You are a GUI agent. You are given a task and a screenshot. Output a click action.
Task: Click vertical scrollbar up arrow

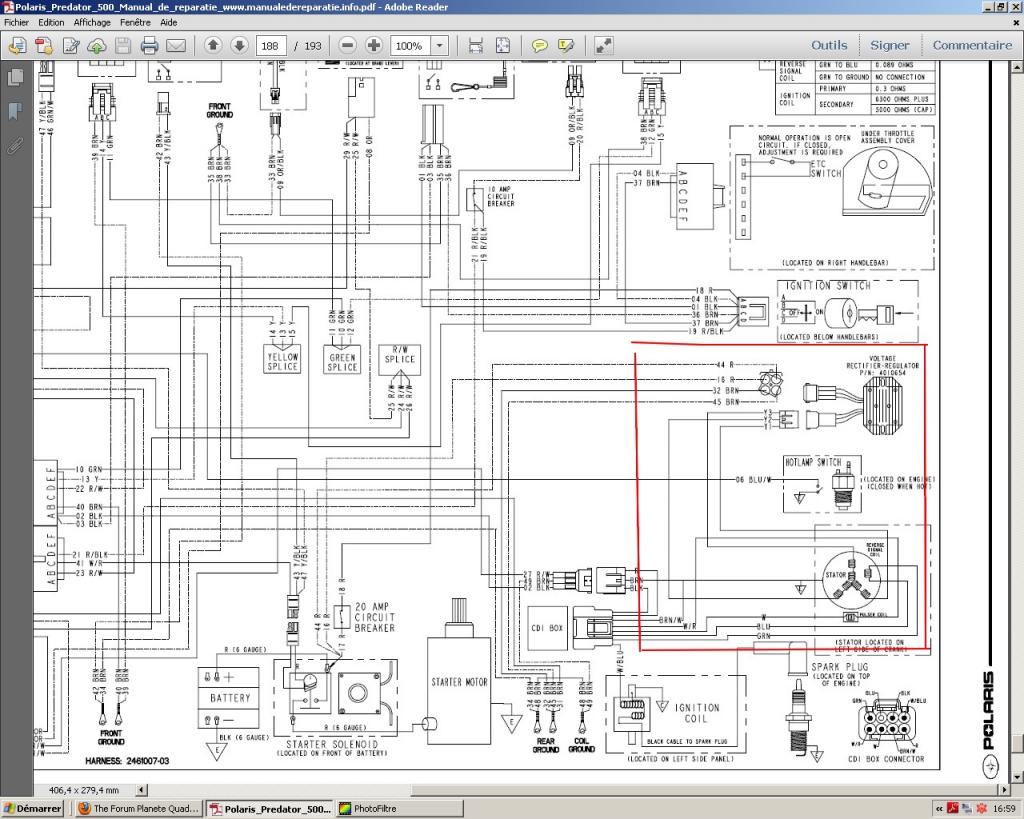pyautogui.click(x=1017, y=67)
